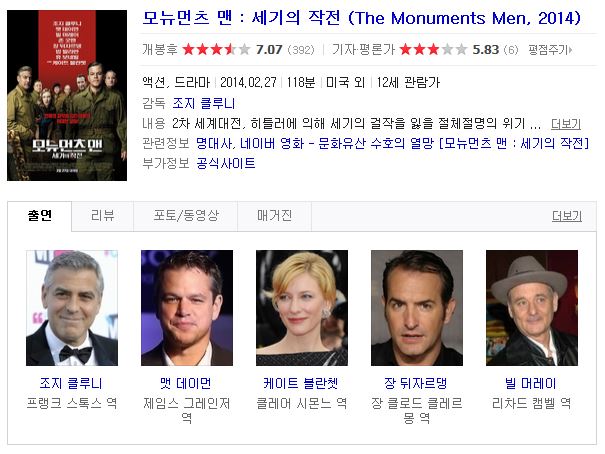Switch to the 포토/동영상 tab
This screenshot has height=454, width=605.
pos(186,216)
